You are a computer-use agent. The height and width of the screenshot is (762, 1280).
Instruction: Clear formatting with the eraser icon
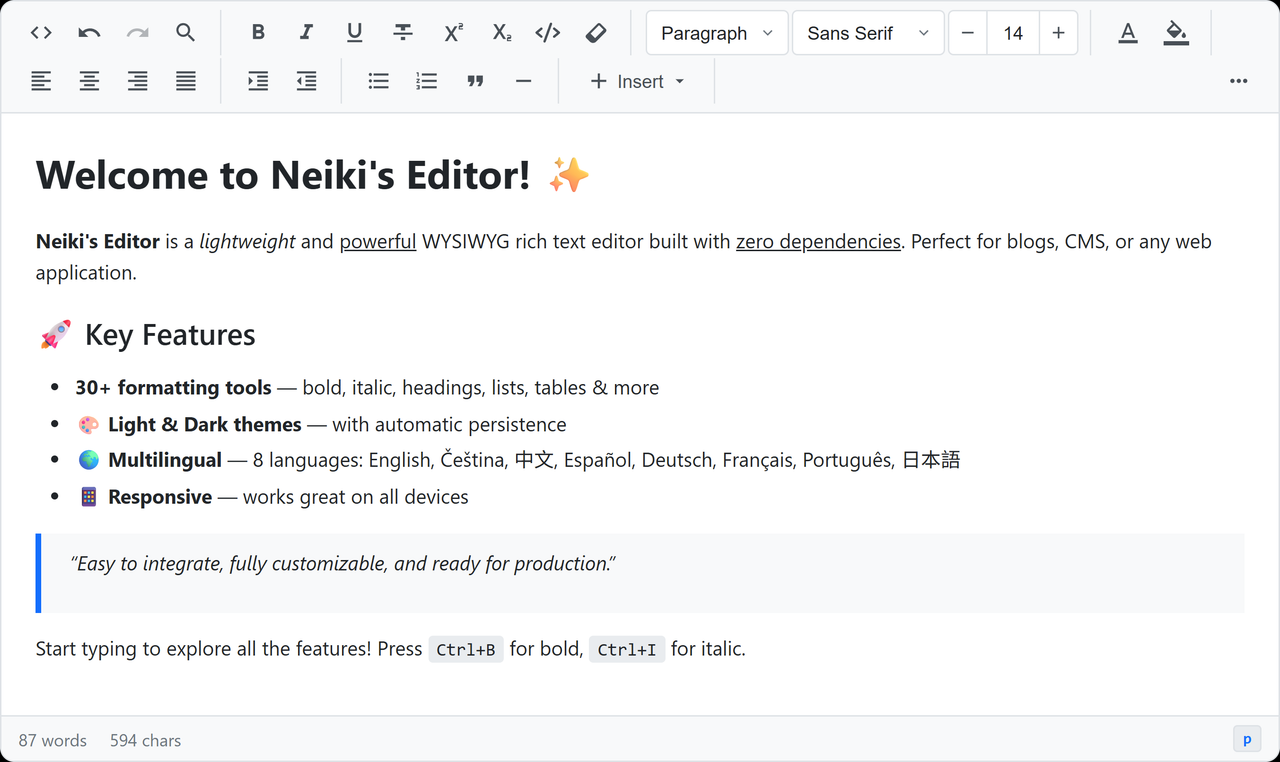coord(595,33)
